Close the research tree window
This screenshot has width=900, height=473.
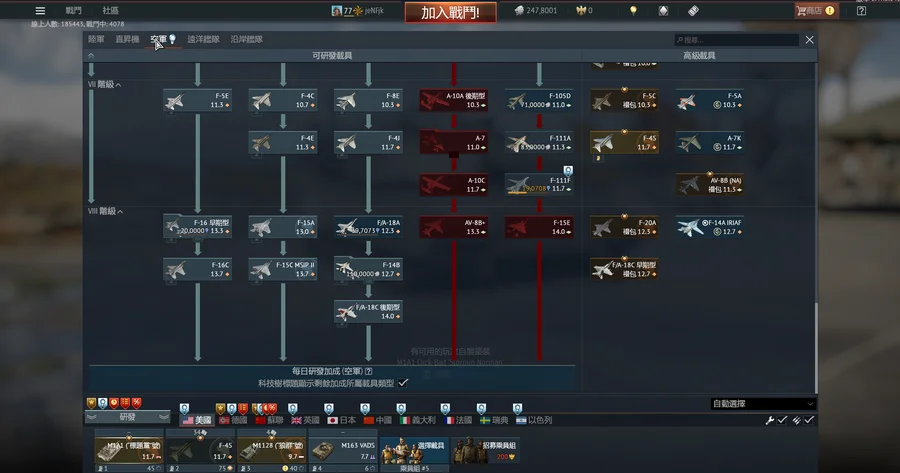click(809, 40)
